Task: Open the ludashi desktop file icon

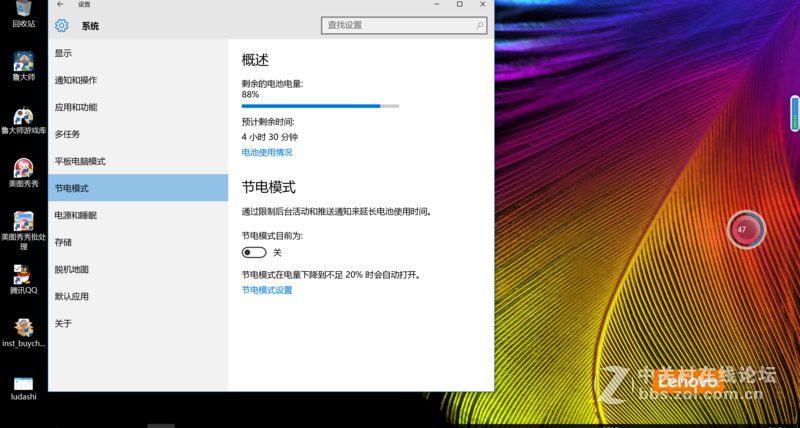Action: click(x=23, y=388)
